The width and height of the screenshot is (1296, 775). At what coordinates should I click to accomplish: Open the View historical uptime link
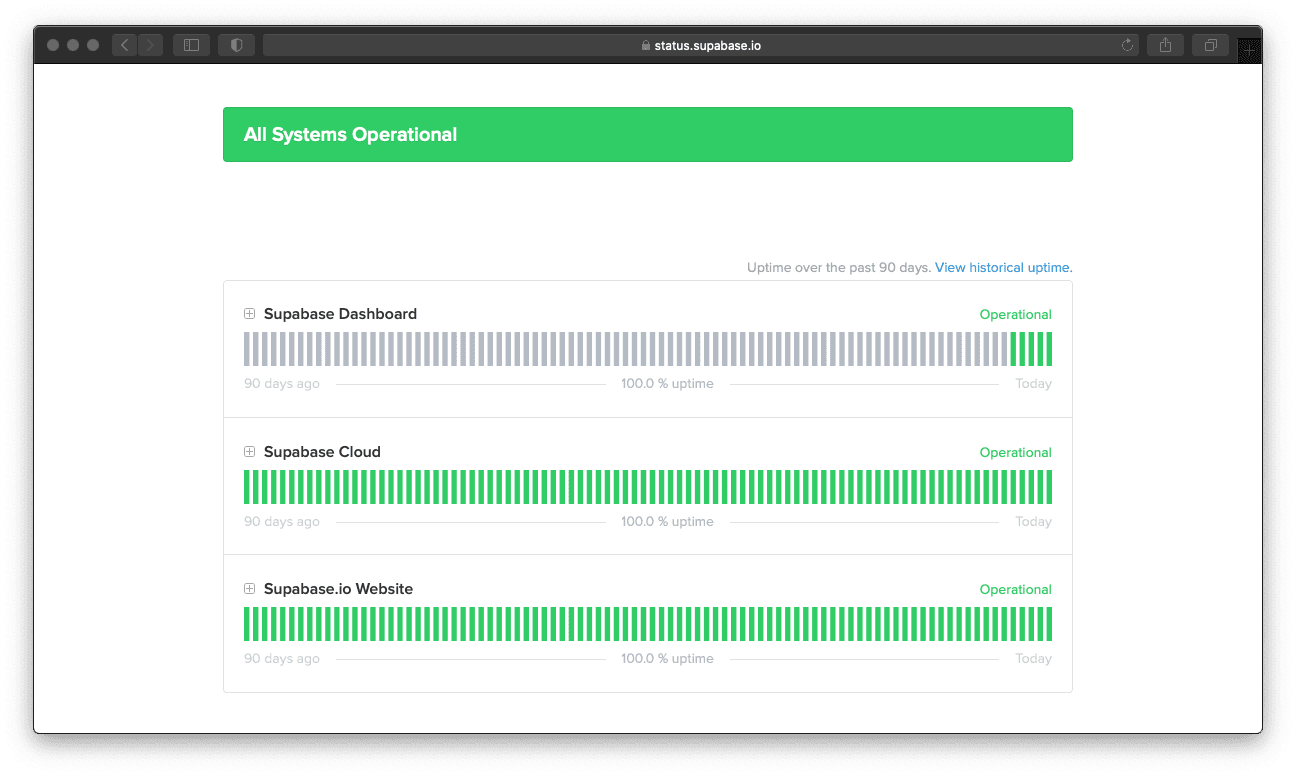coord(1002,268)
